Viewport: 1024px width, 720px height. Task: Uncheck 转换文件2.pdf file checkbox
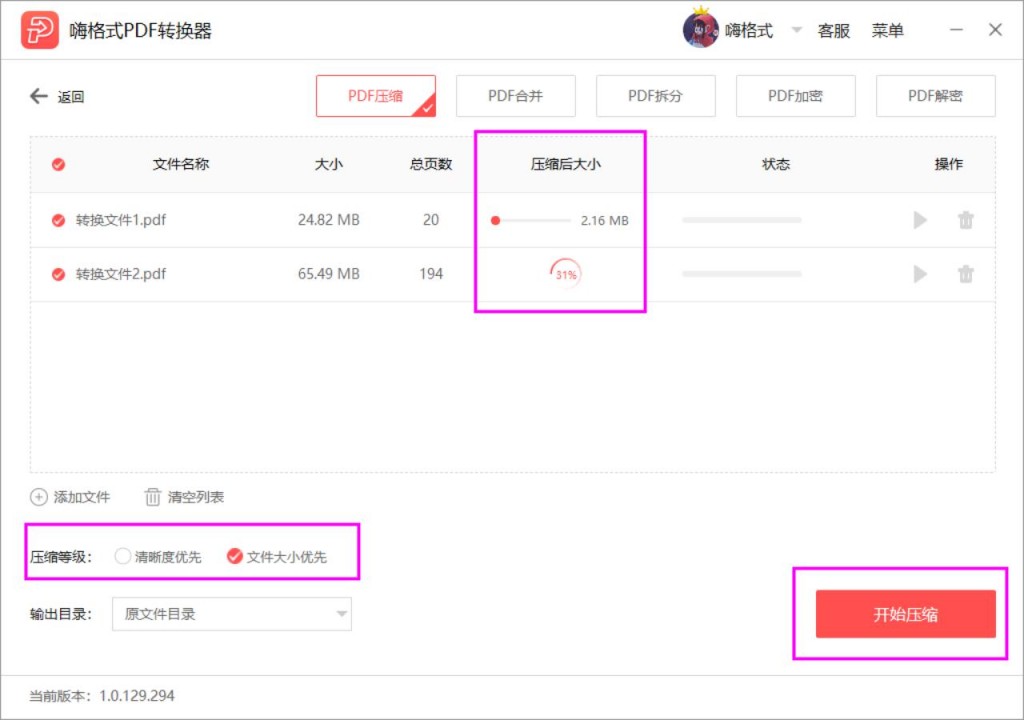tap(58, 274)
